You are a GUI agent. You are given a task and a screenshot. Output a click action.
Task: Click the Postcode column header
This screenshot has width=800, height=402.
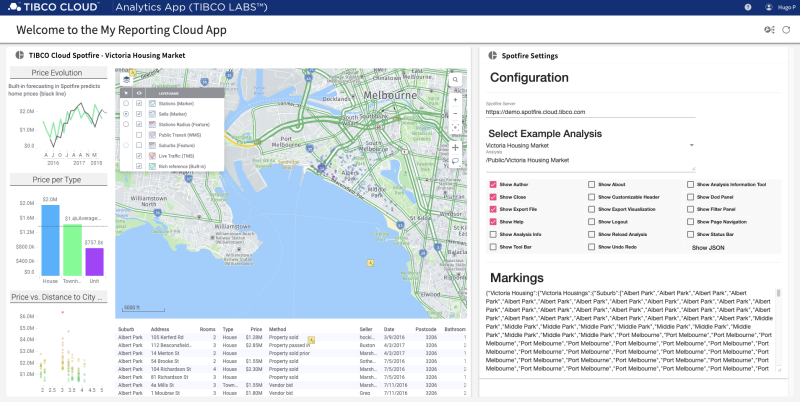coord(426,329)
